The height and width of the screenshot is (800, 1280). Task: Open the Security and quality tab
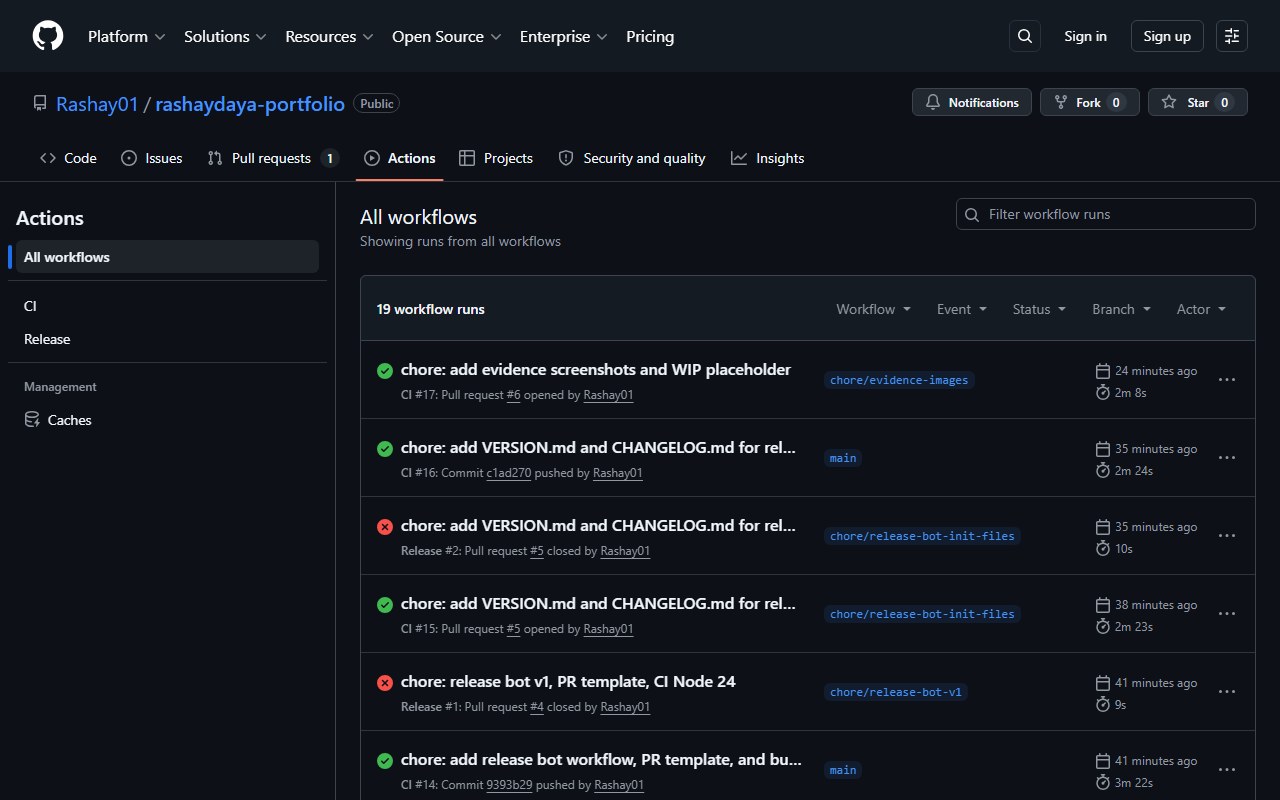632,158
